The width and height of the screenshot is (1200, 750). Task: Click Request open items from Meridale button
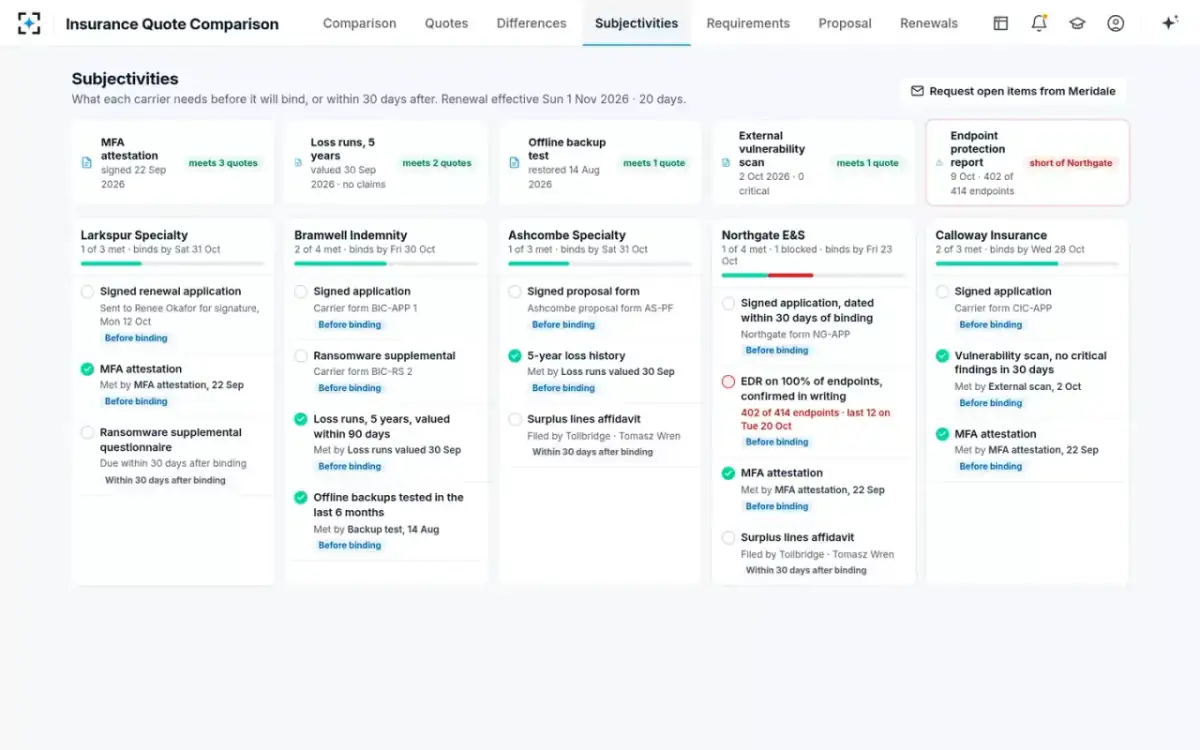[x=1013, y=91]
